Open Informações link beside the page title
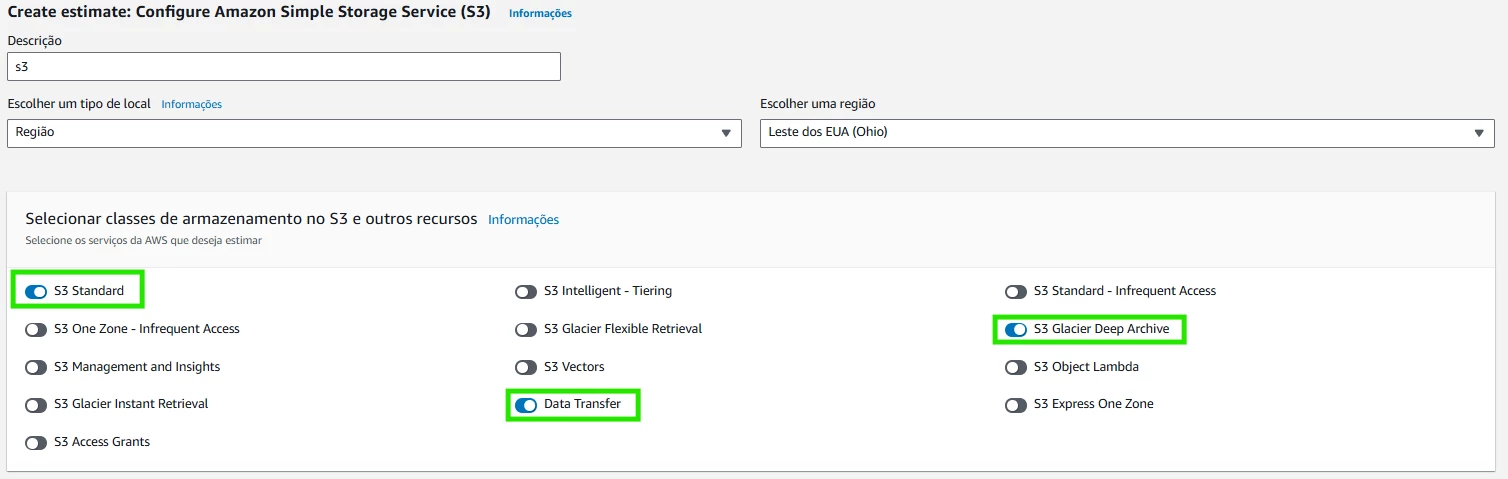The width and height of the screenshot is (1508, 479). coord(540,14)
